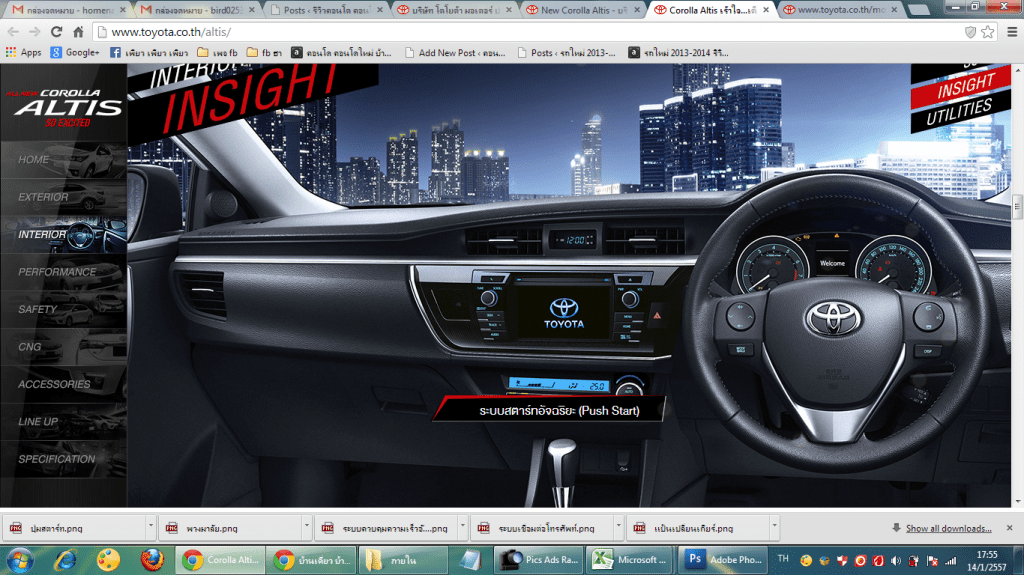Expand dropdown for พวงมาลัย.png download

[x=306, y=527]
